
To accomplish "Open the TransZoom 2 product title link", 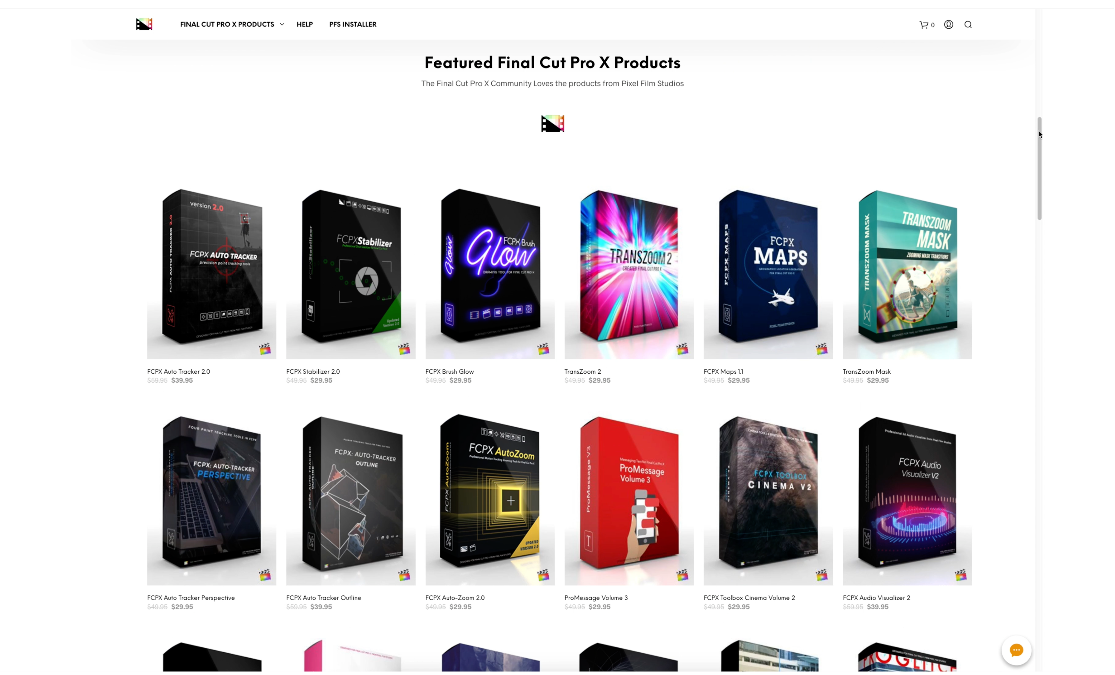I will pyautogui.click(x=583, y=371).
